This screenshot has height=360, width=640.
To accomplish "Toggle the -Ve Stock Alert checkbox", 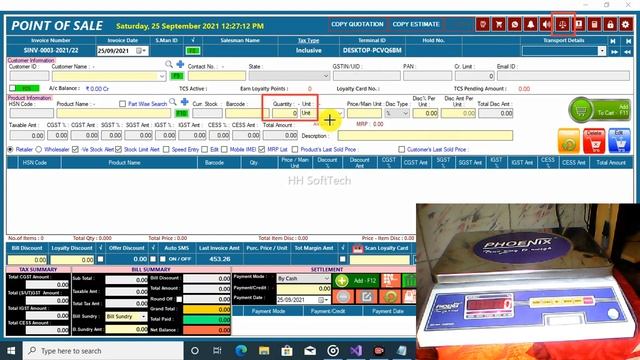I will point(75,149).
